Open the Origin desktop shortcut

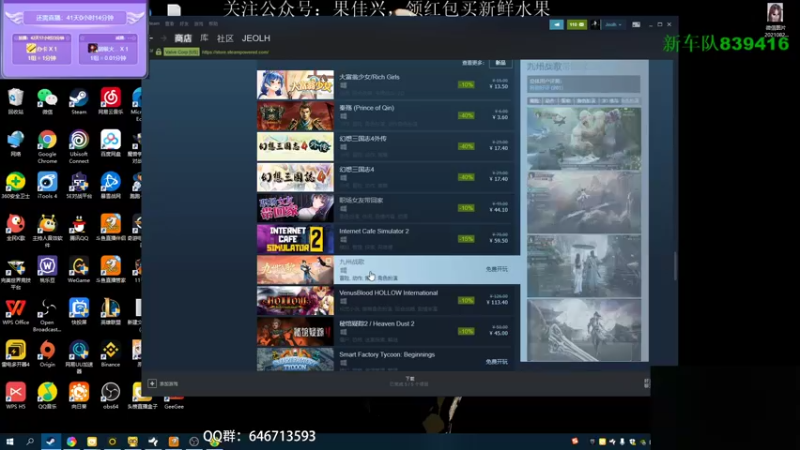tap(47, 354)
